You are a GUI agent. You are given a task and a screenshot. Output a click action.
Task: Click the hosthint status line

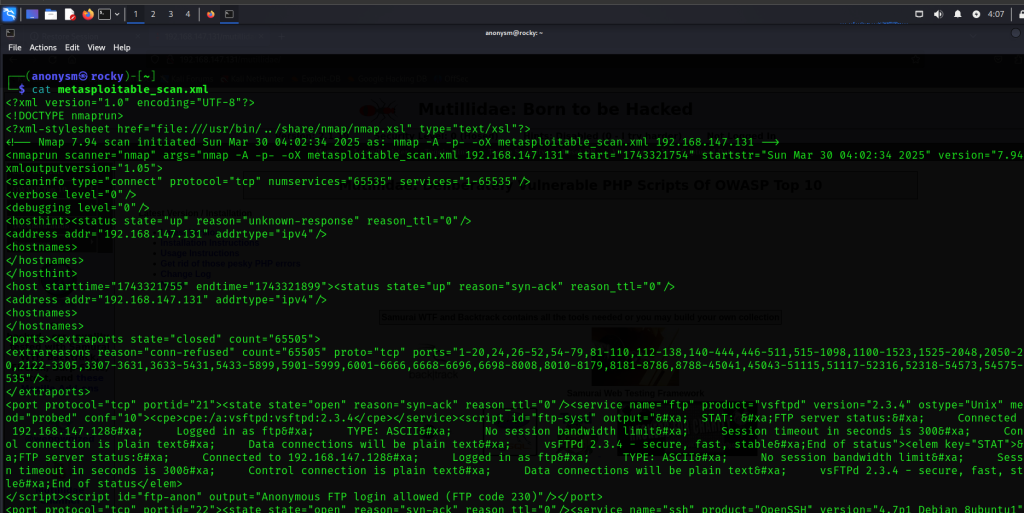238,221
